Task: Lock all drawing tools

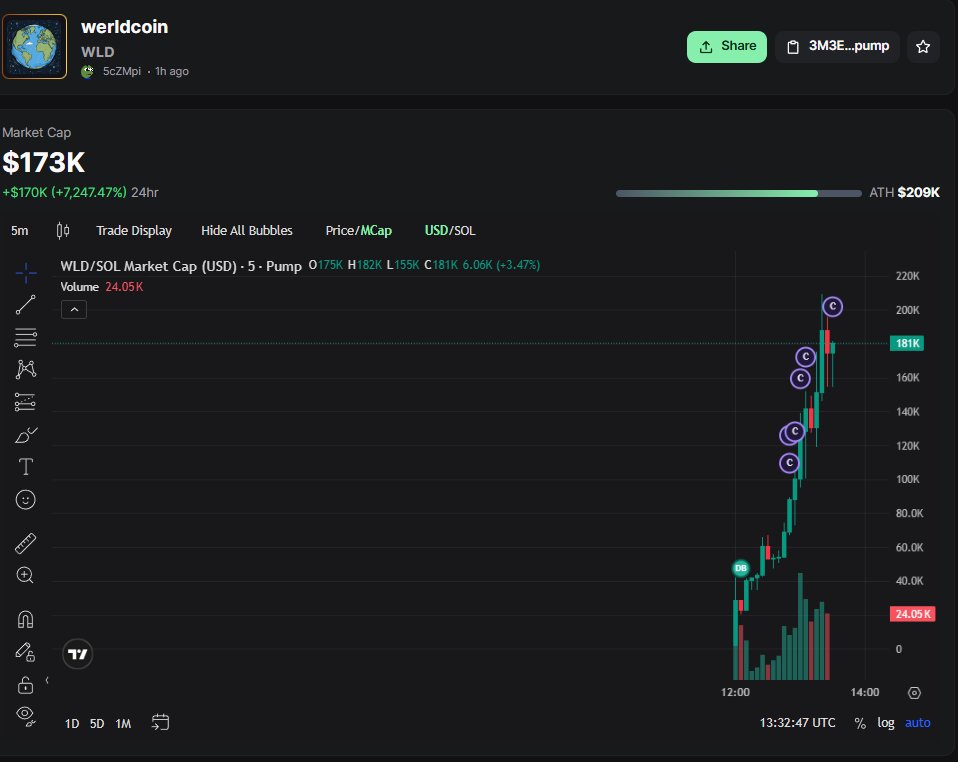Action: coord(25,685)
